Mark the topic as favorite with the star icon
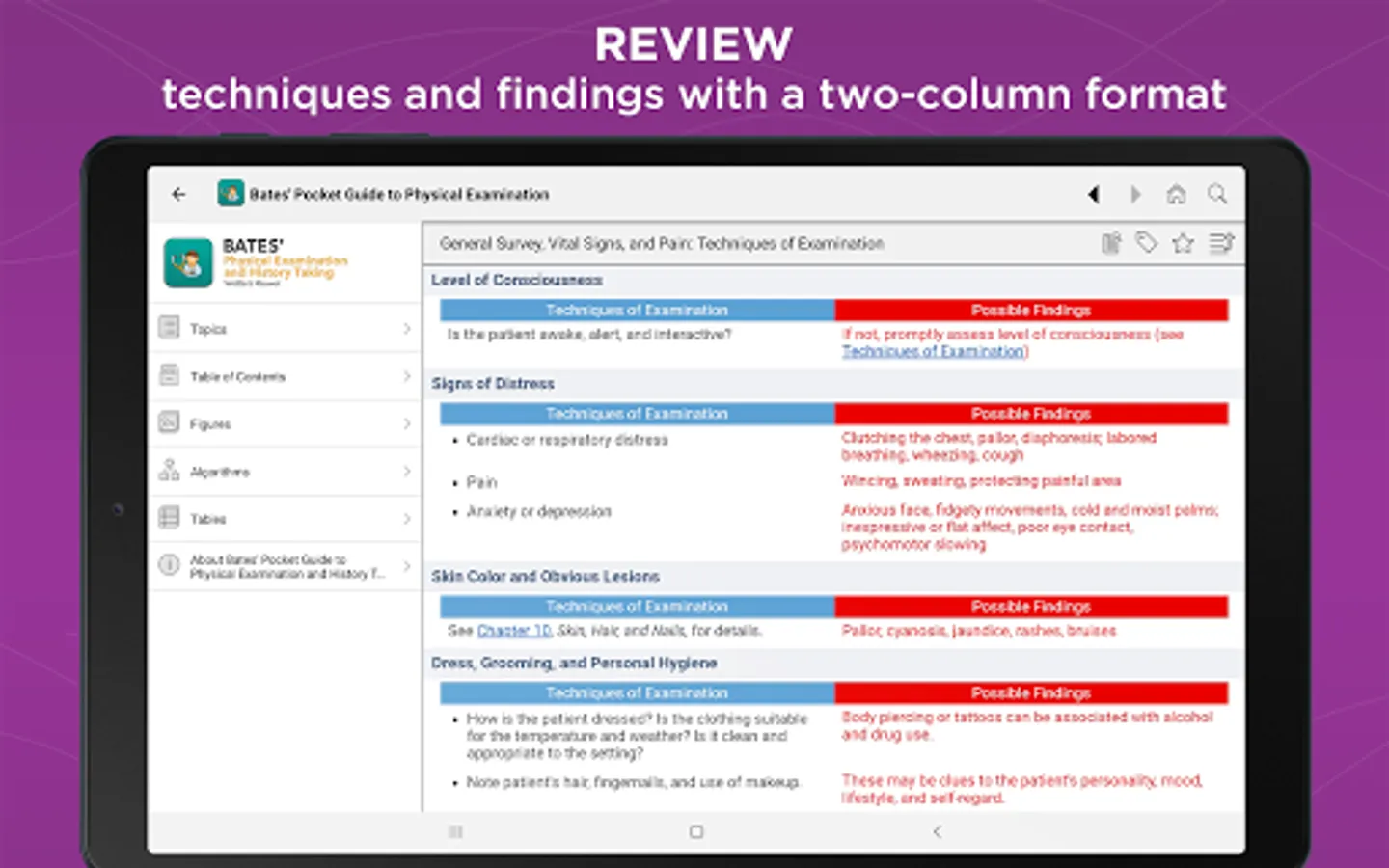1389x868 pixels. tap(1183, 243)
